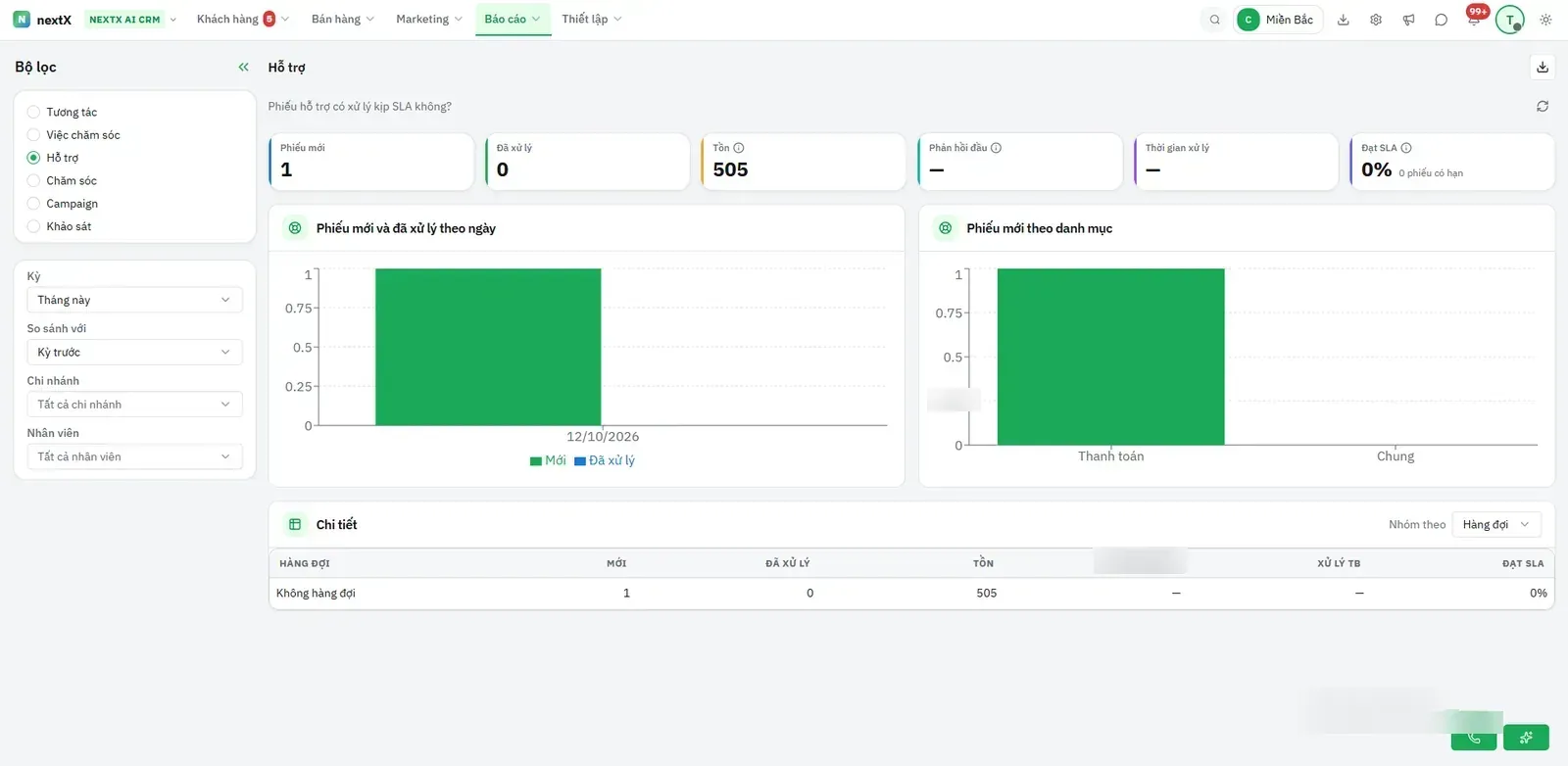Export the Hỗ trợ report
1568x766 pixels.
tap(1543, 68)
